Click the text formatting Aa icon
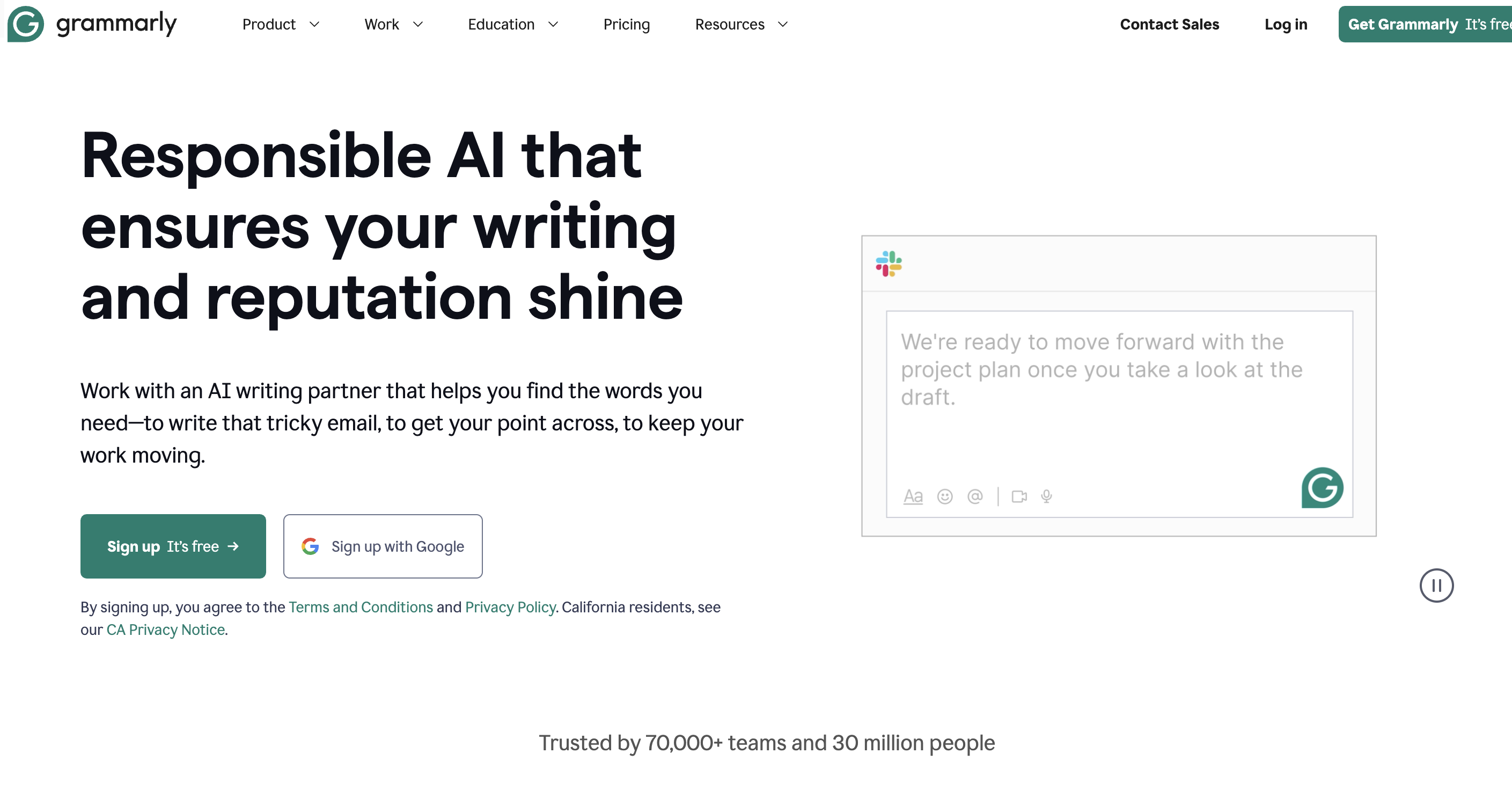The width and height of the screenshot is (1512, 790). (913, 495)
